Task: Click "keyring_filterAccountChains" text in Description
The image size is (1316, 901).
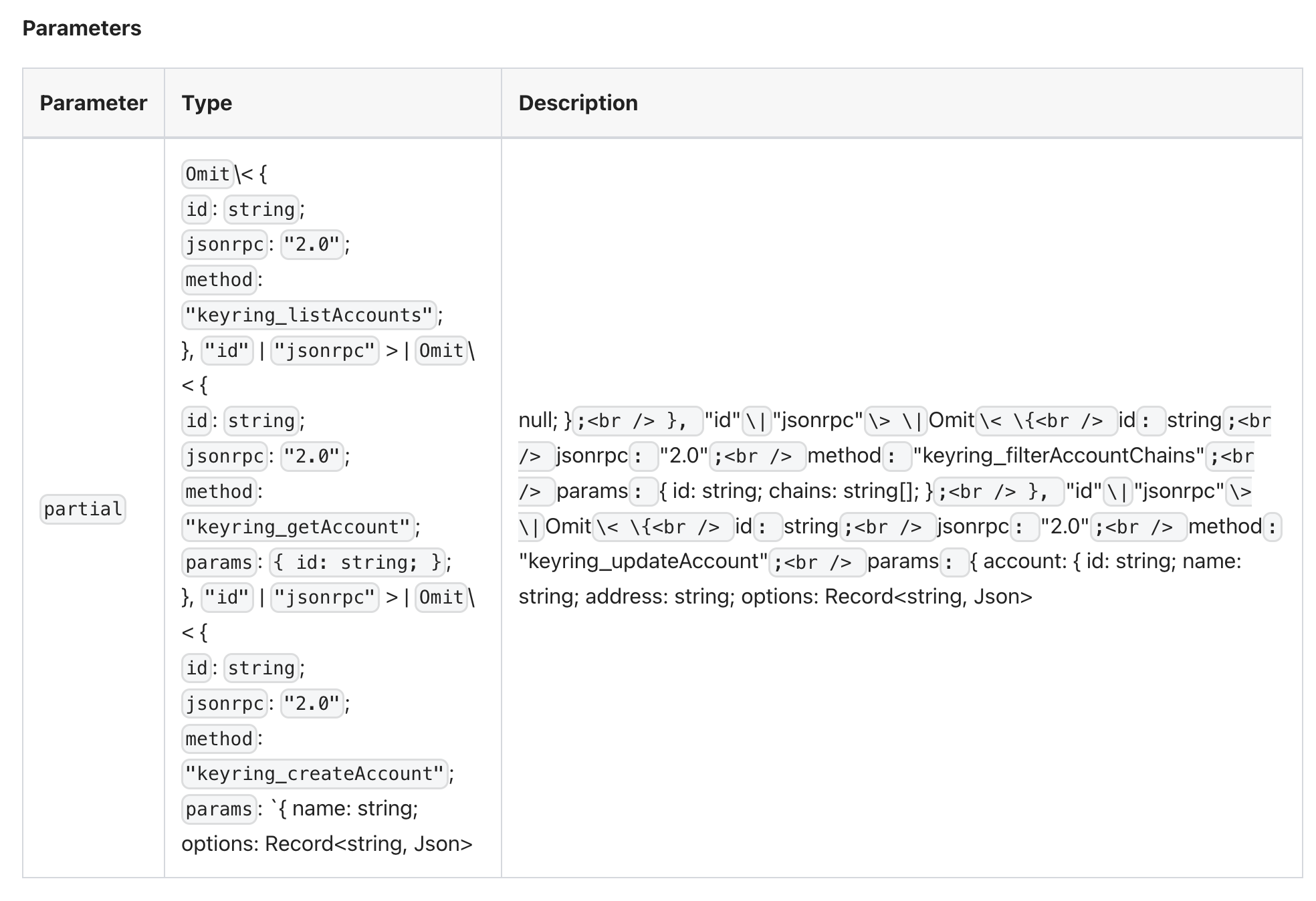Action: coord(1059,456)
